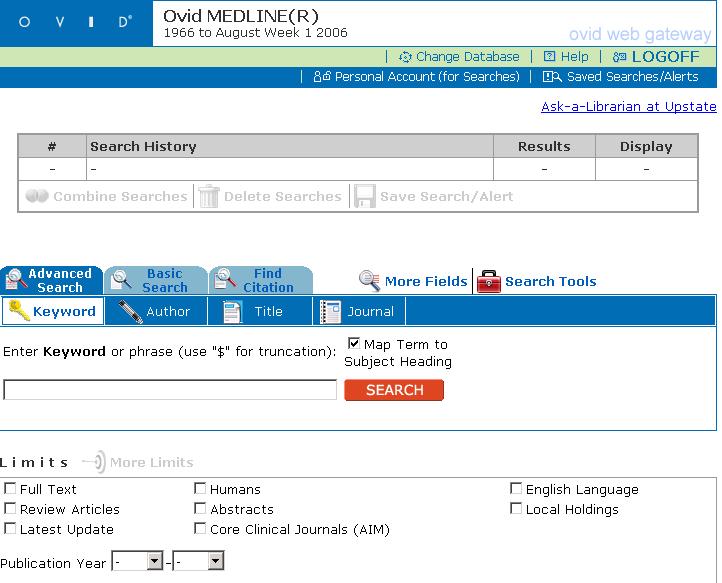Click the Display column header
This screenshot has width=722, height=583.
[x=646, y=146]
